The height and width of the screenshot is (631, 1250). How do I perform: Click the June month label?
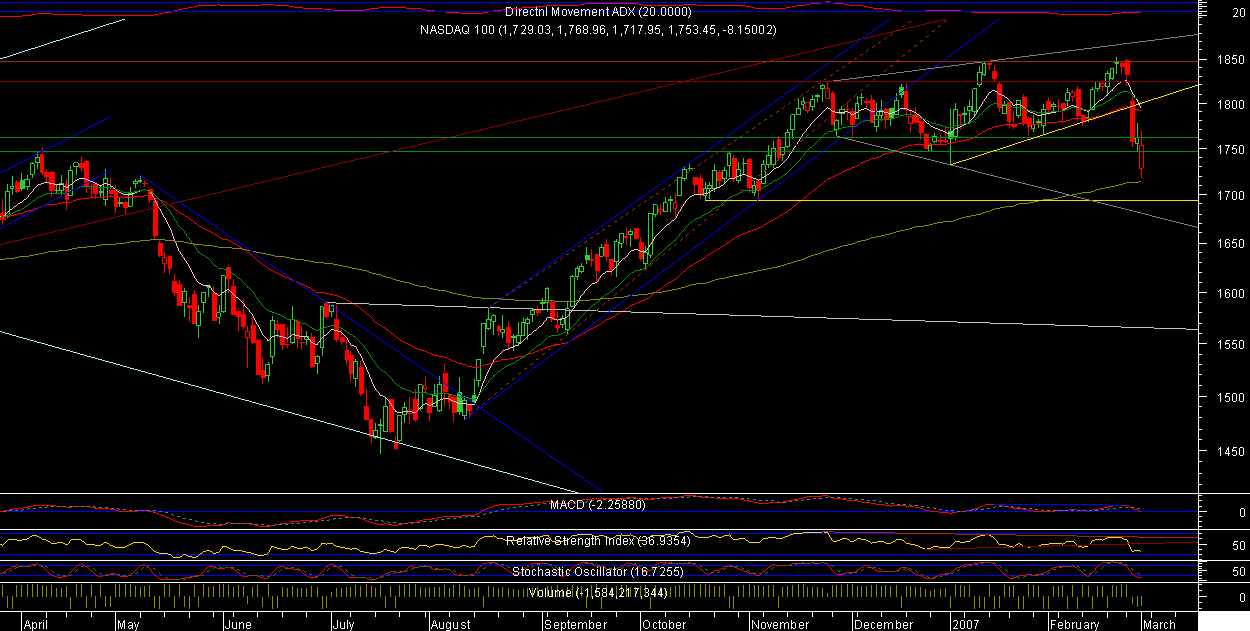coord(237,624)
